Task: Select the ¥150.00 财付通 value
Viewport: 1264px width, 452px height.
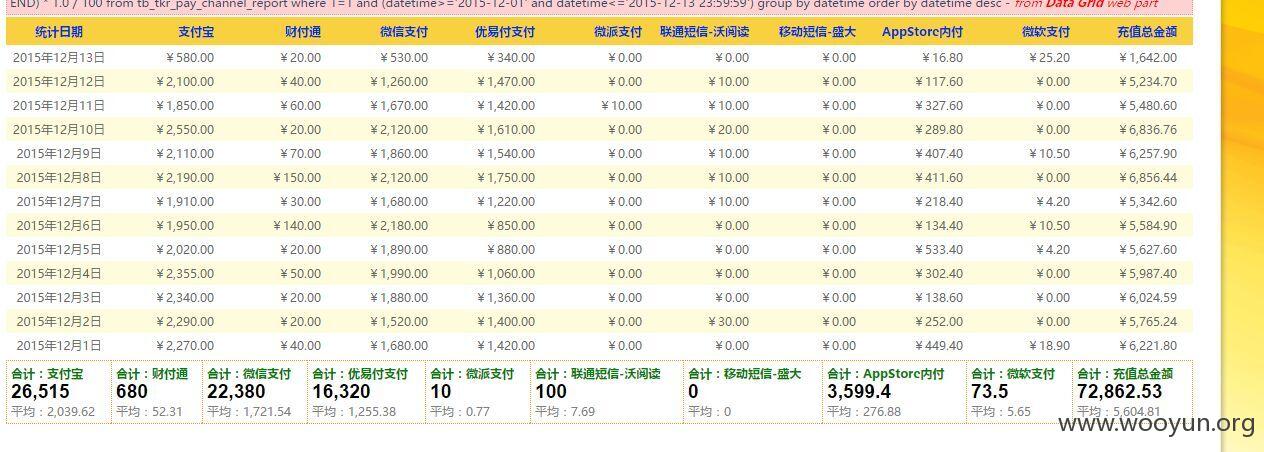Action: tap(297, 178)
